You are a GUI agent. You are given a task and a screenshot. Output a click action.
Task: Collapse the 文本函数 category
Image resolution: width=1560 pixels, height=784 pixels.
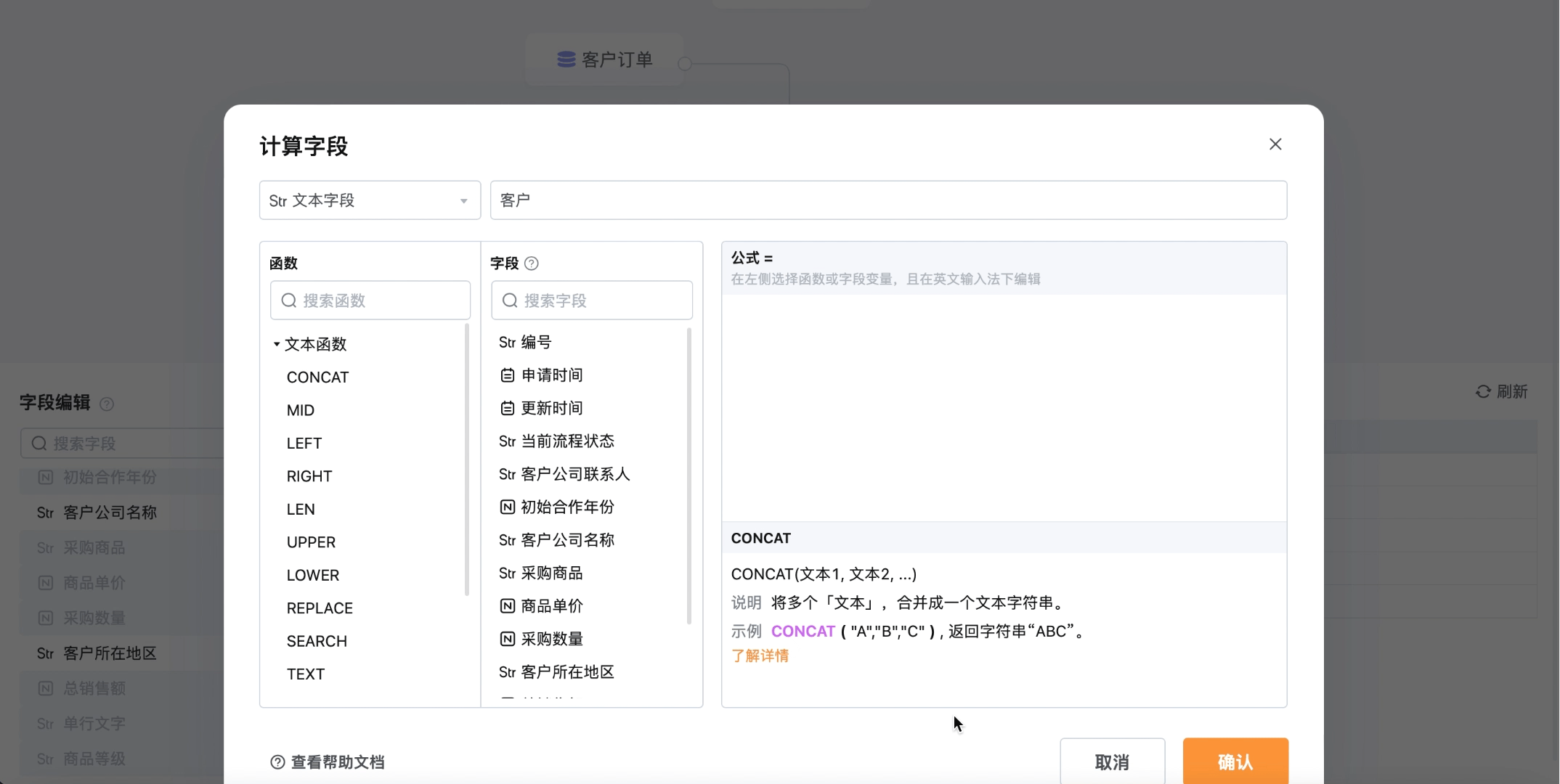pyautogui.click(x=277, y=344)
